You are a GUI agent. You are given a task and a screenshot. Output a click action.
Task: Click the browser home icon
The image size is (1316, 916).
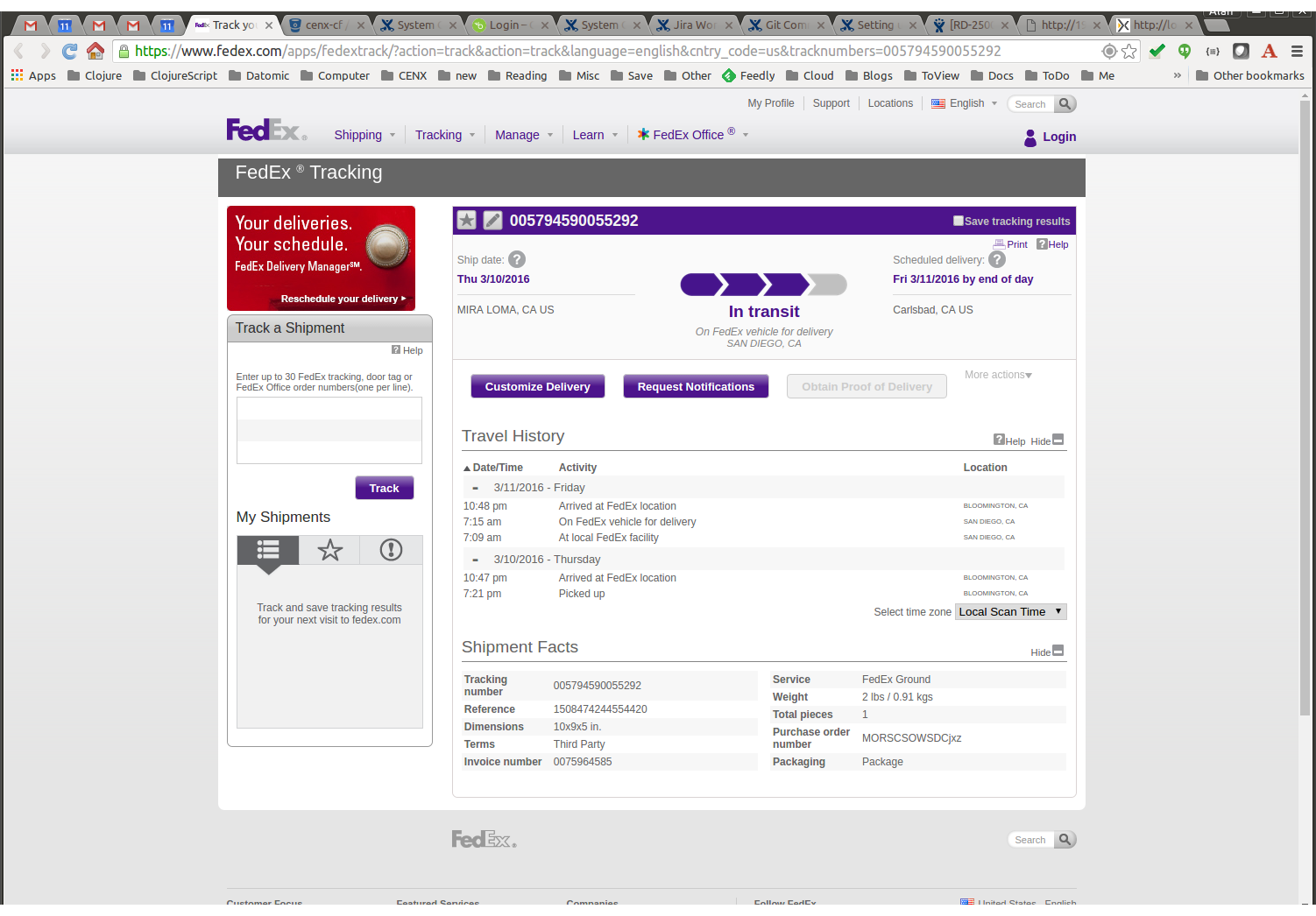point(96,51)
